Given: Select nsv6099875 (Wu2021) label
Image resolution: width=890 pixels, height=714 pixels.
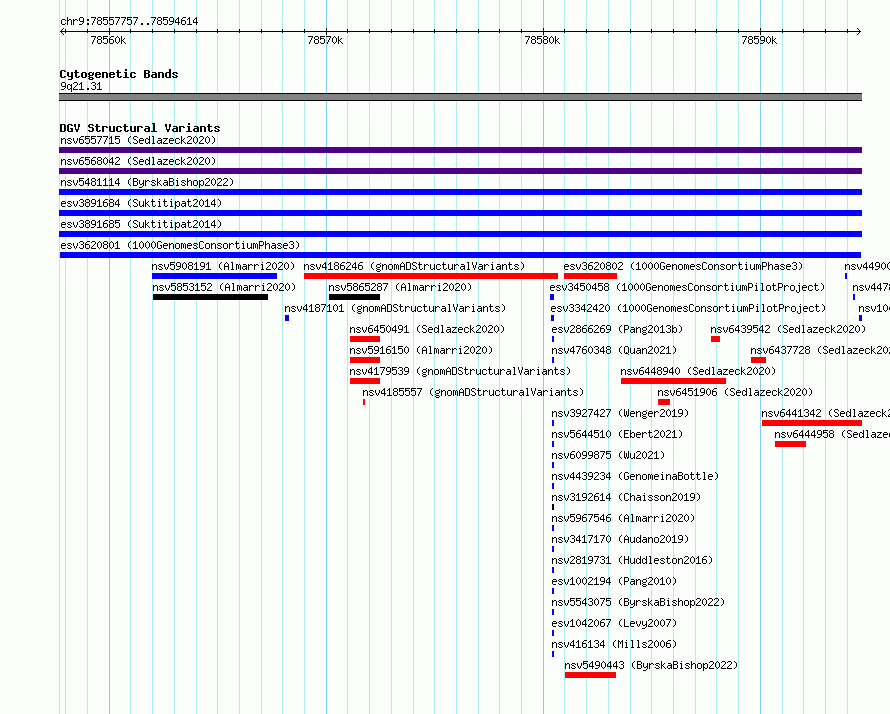Looking at the screenshot, I should [608, 455].
